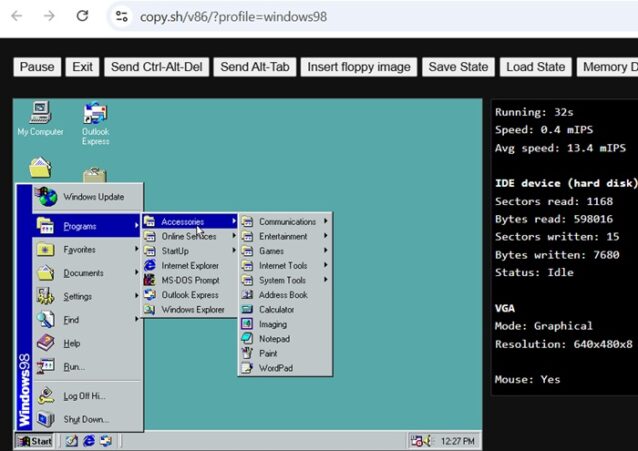Click the Task Scheduler icon in system tray

click(x=416, y=441)
